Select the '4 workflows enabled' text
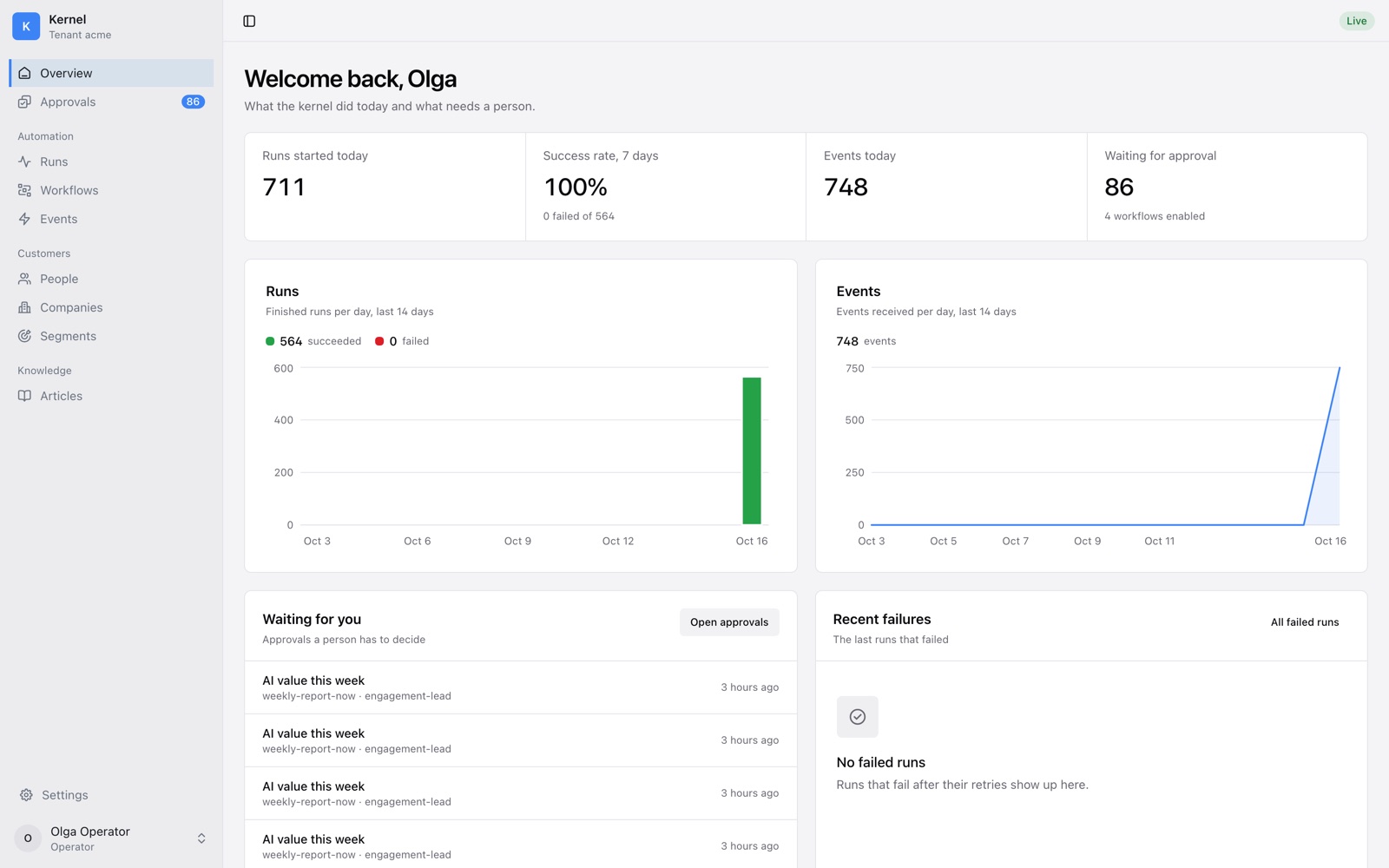This screenshot has width=1389, height=868. [x=1155, y=216]
